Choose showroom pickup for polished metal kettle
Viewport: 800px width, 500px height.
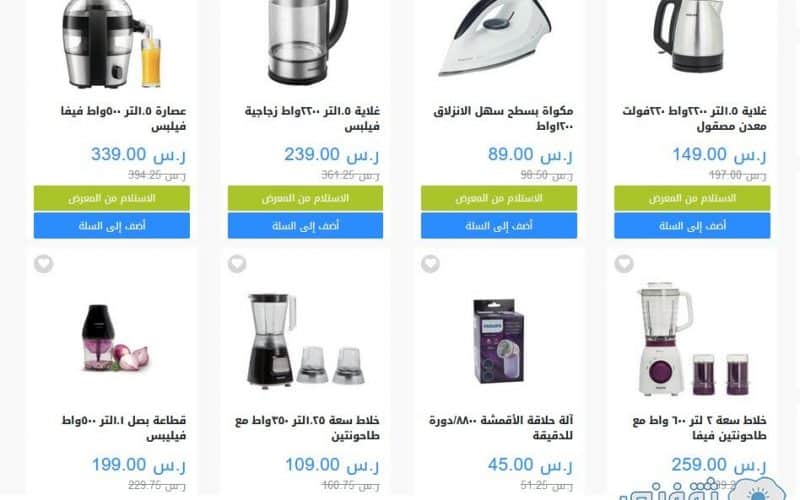(692, 198)
